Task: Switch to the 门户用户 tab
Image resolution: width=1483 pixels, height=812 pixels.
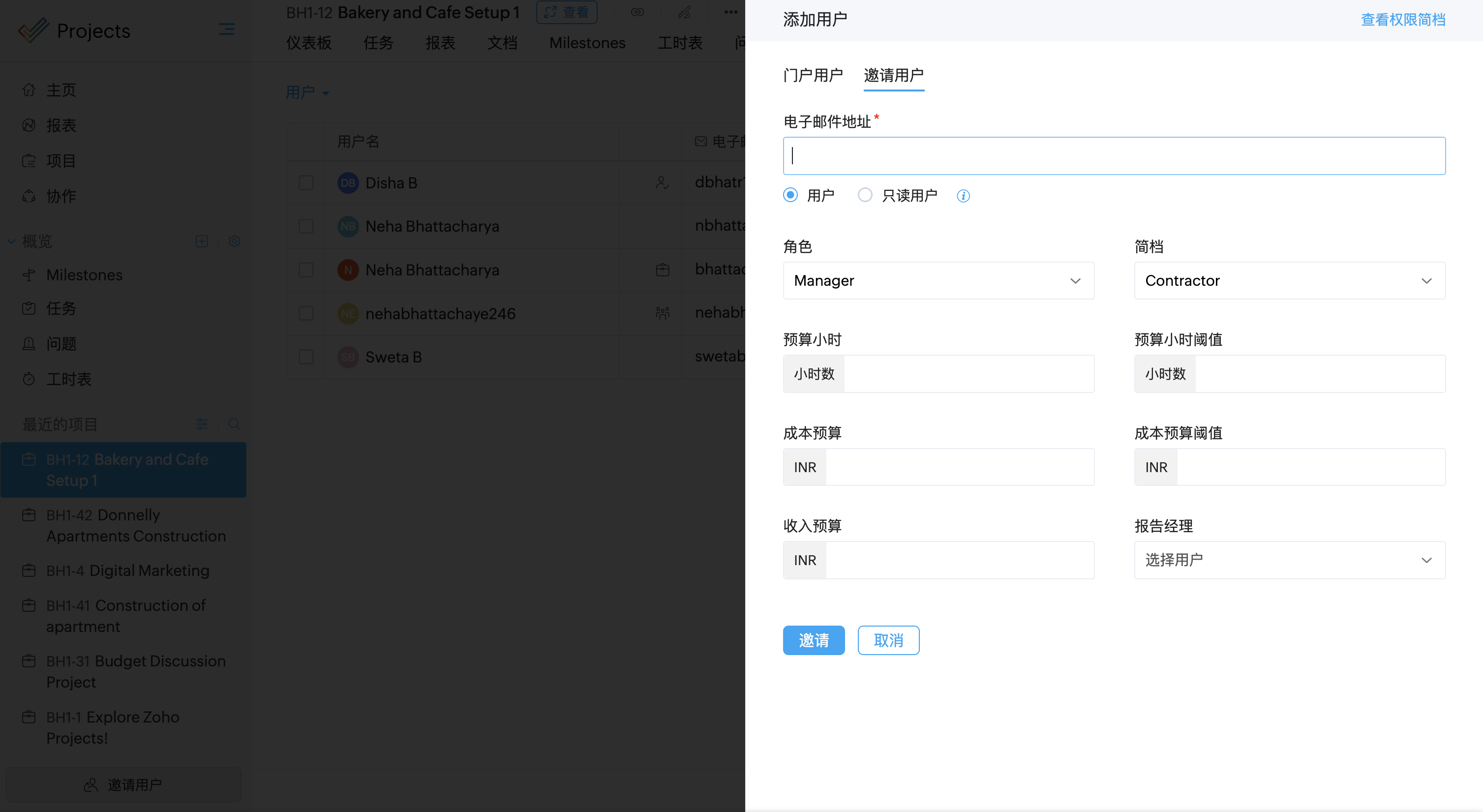Action: pyautogui.click(x=812, y=75)
